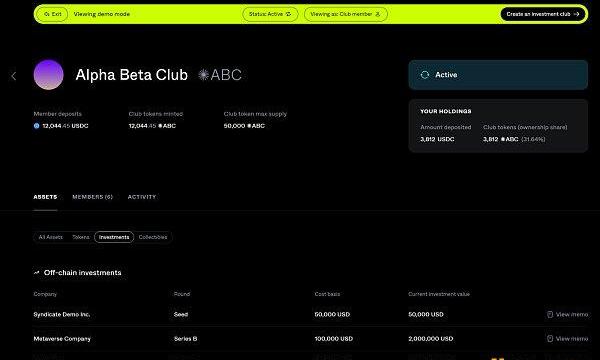Viewport: 600px width, 360px height.
Task: Open the Activity tab
Action: [x=142, y=197]
